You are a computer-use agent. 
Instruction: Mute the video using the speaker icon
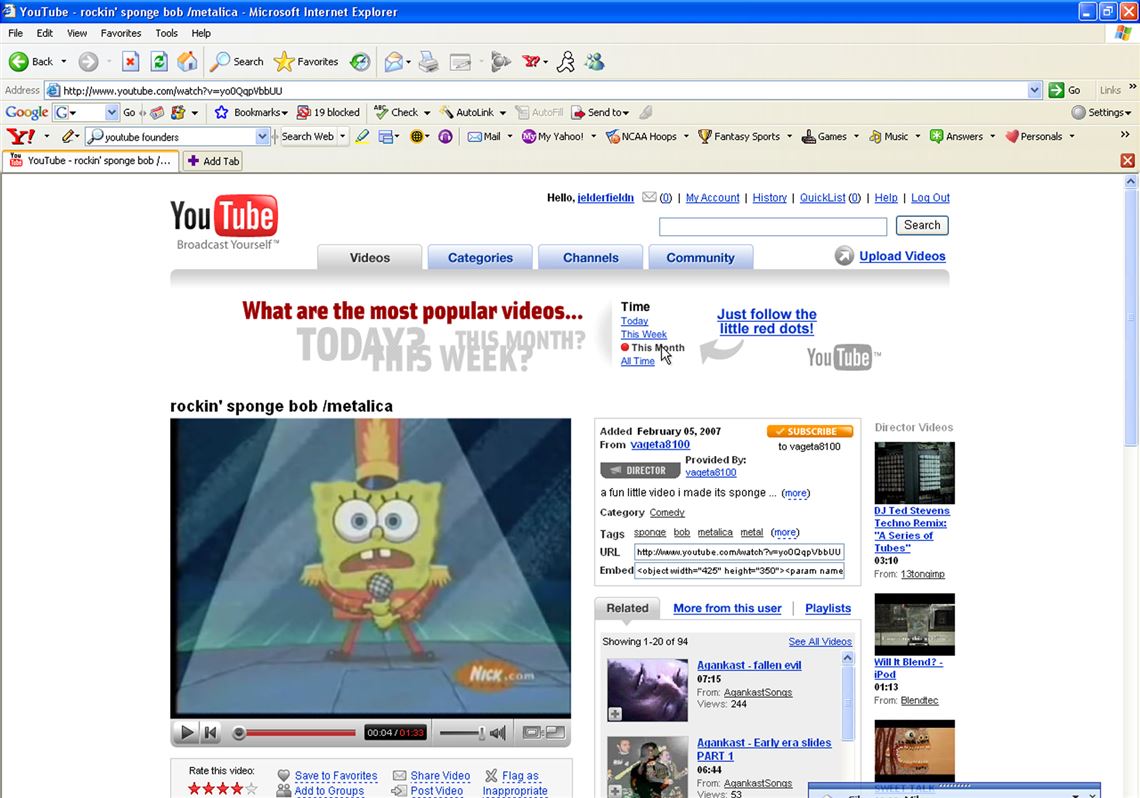click(x=498, y=733)
